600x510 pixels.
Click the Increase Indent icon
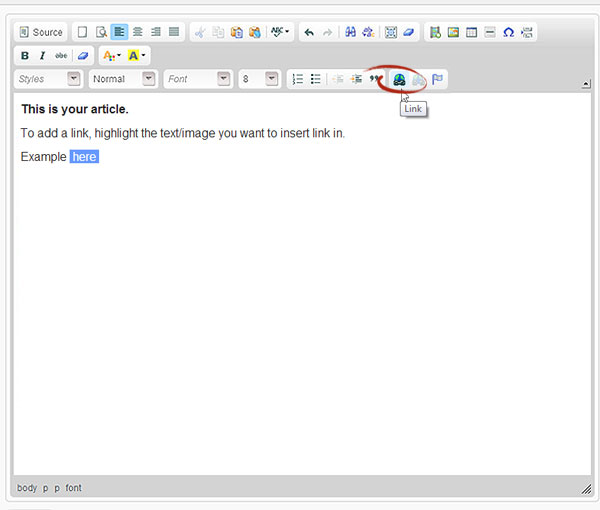356,79
